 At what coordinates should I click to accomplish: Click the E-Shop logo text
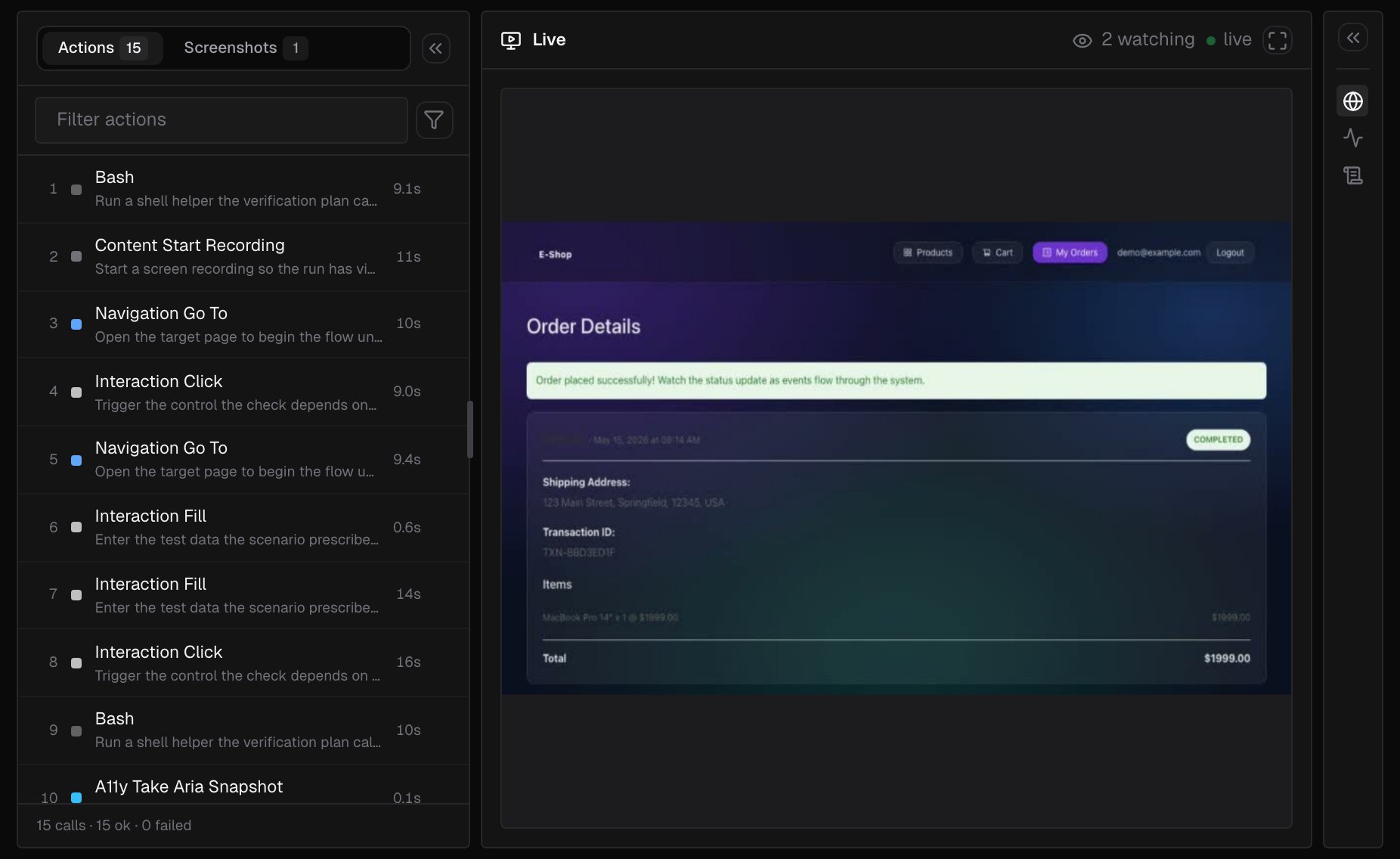pos(555,255)
